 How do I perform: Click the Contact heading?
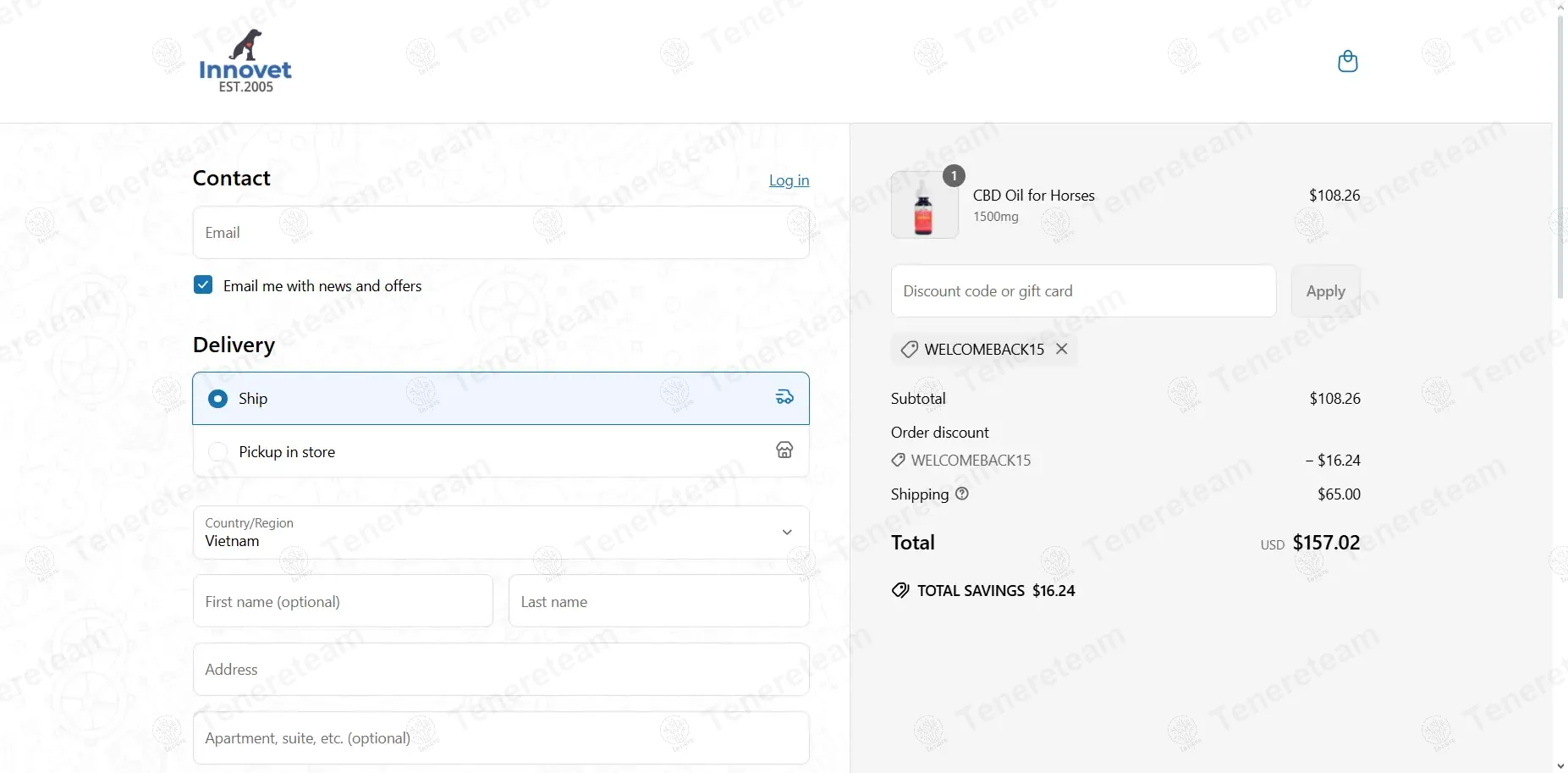[231, 178]
